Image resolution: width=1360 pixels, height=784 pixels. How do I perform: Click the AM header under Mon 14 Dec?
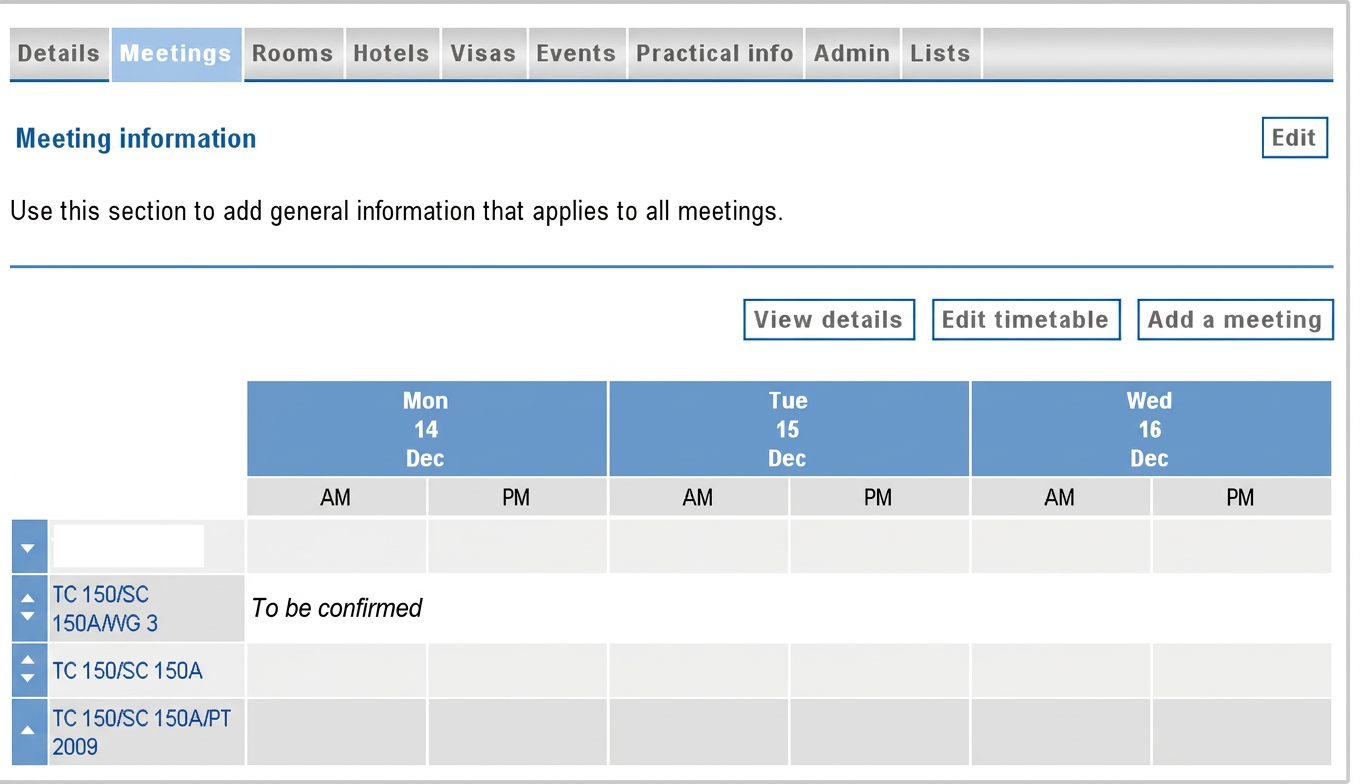pos(336,497)
